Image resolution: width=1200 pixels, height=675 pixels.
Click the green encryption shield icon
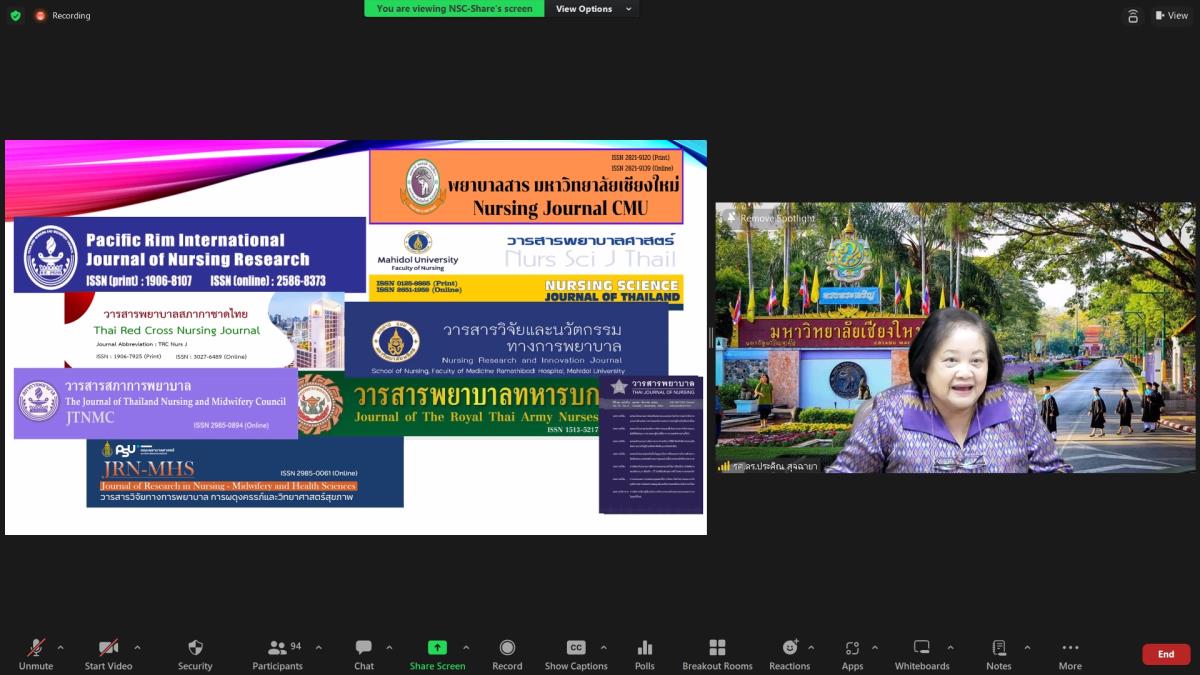[x=15, y=15]
